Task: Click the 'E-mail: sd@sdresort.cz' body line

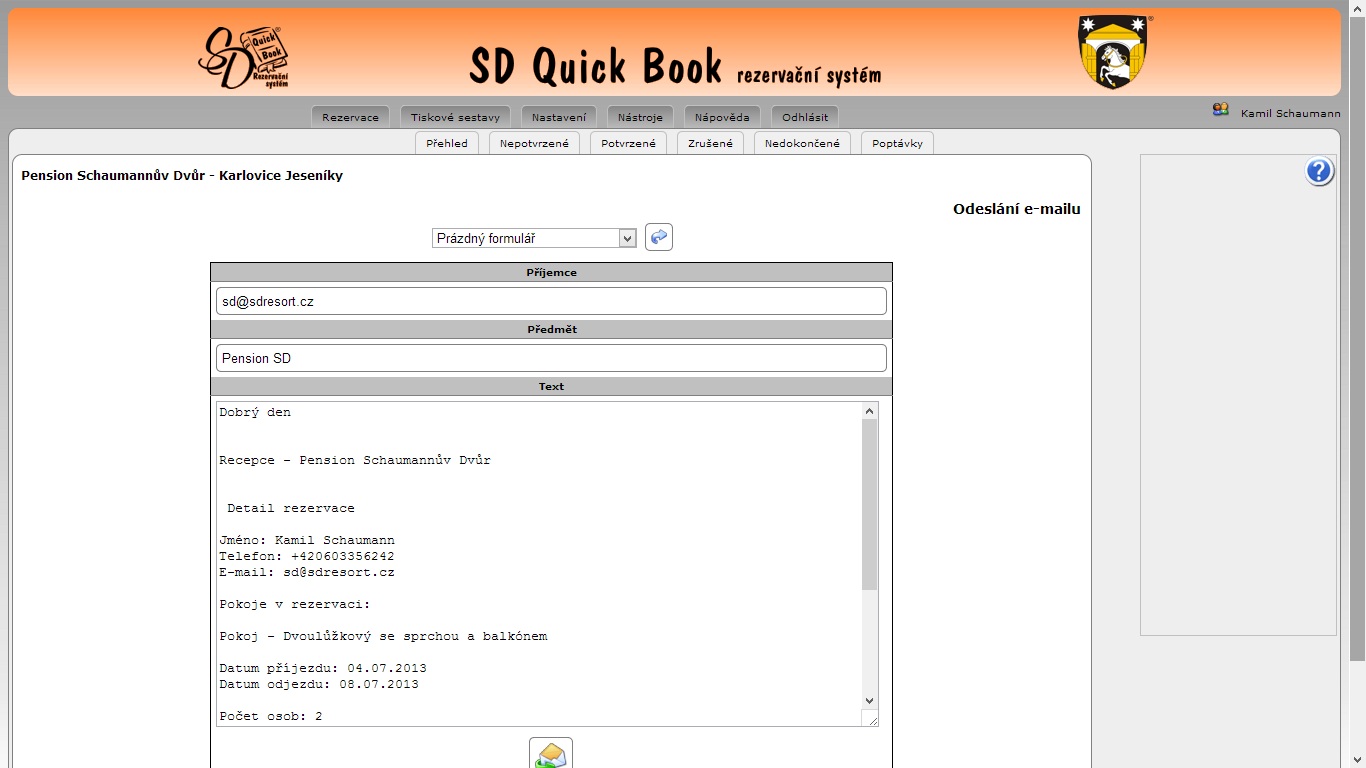Action: point(307,572)
